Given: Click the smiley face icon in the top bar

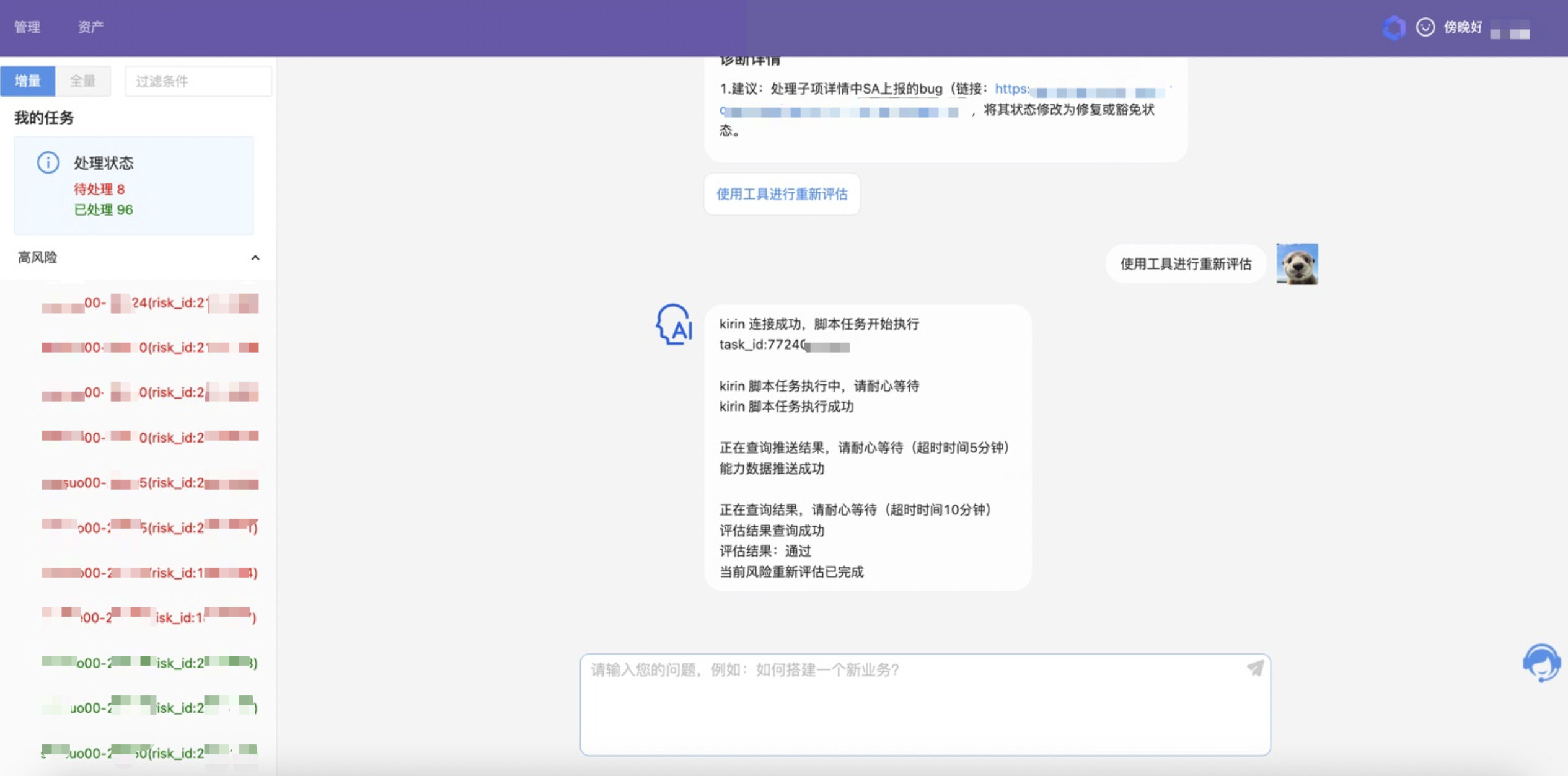Looking at the screenshot, I should (x=1425, y=27).
